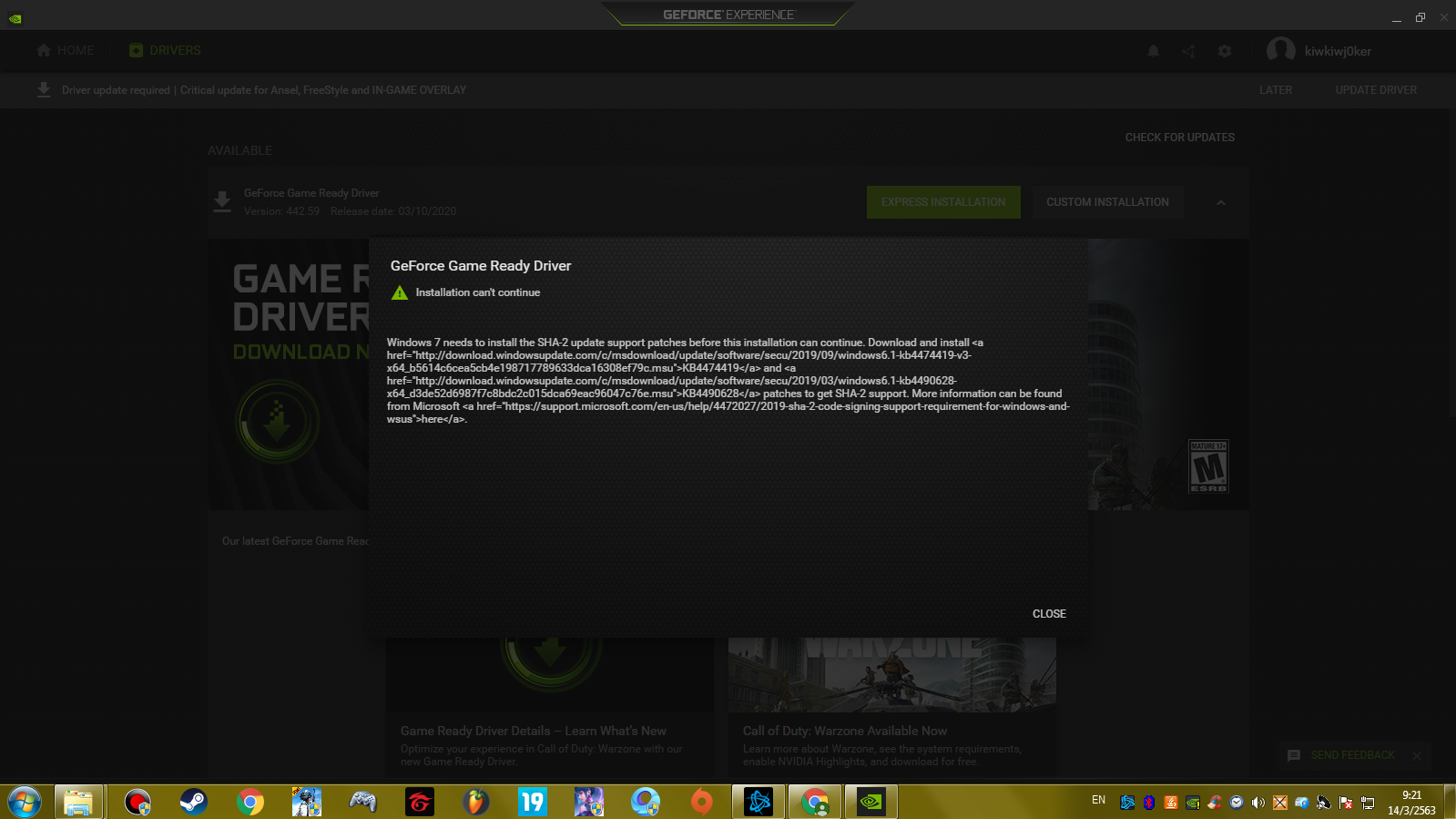Close the installation error dialog
The image size is (1456, 819).
coord(1049,614)
